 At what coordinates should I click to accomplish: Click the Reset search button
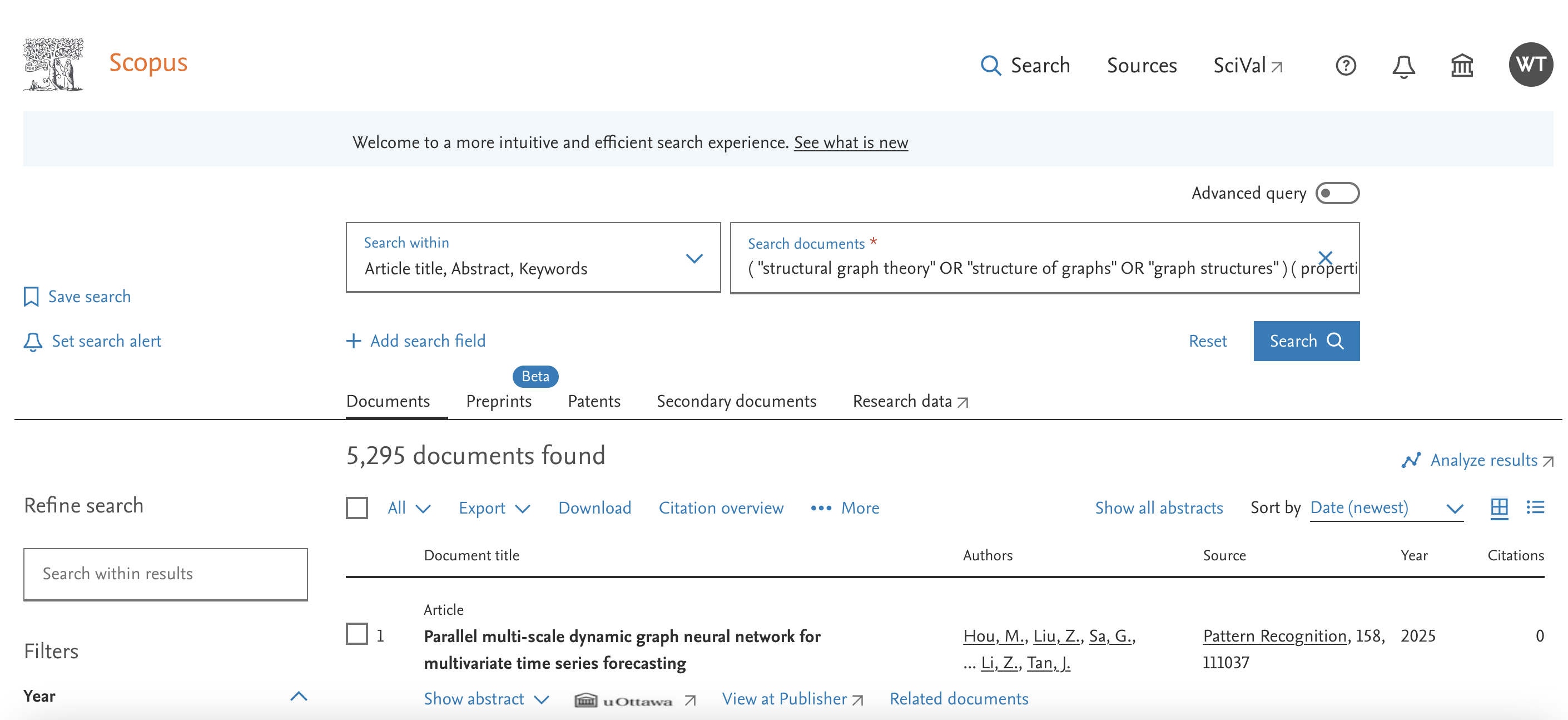pos(1207,341)
